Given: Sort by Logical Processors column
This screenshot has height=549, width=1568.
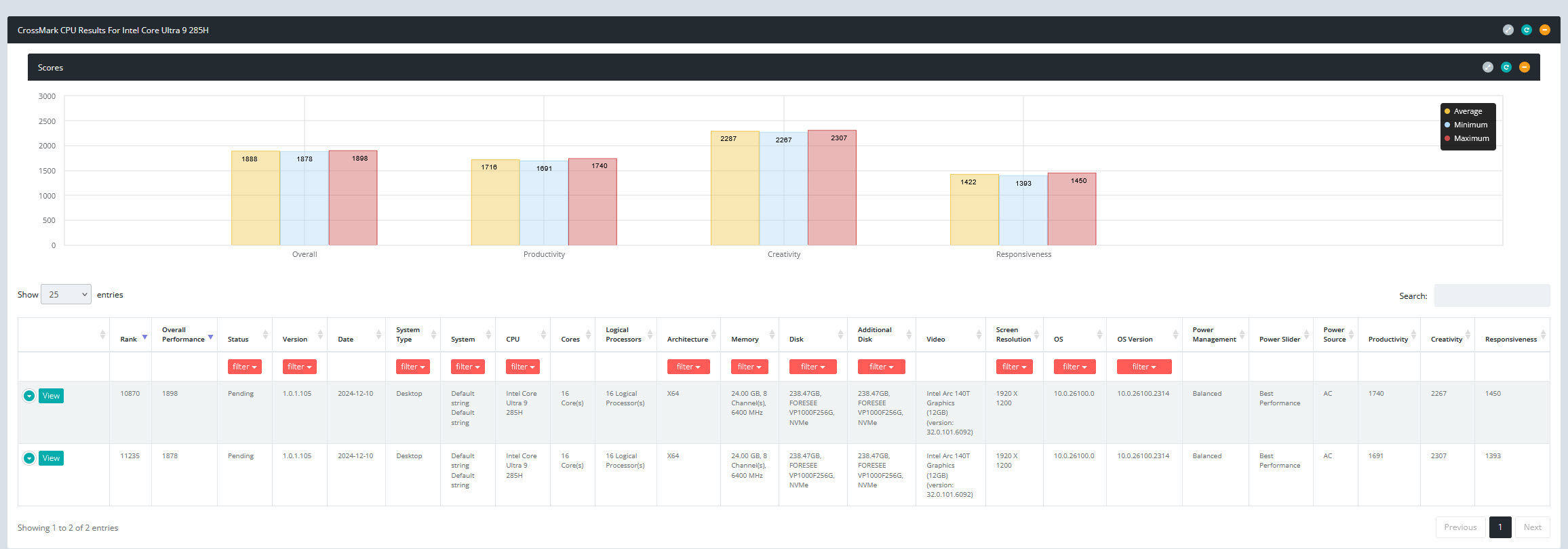Looking at the screenshot, I should (x=626, y=335).
